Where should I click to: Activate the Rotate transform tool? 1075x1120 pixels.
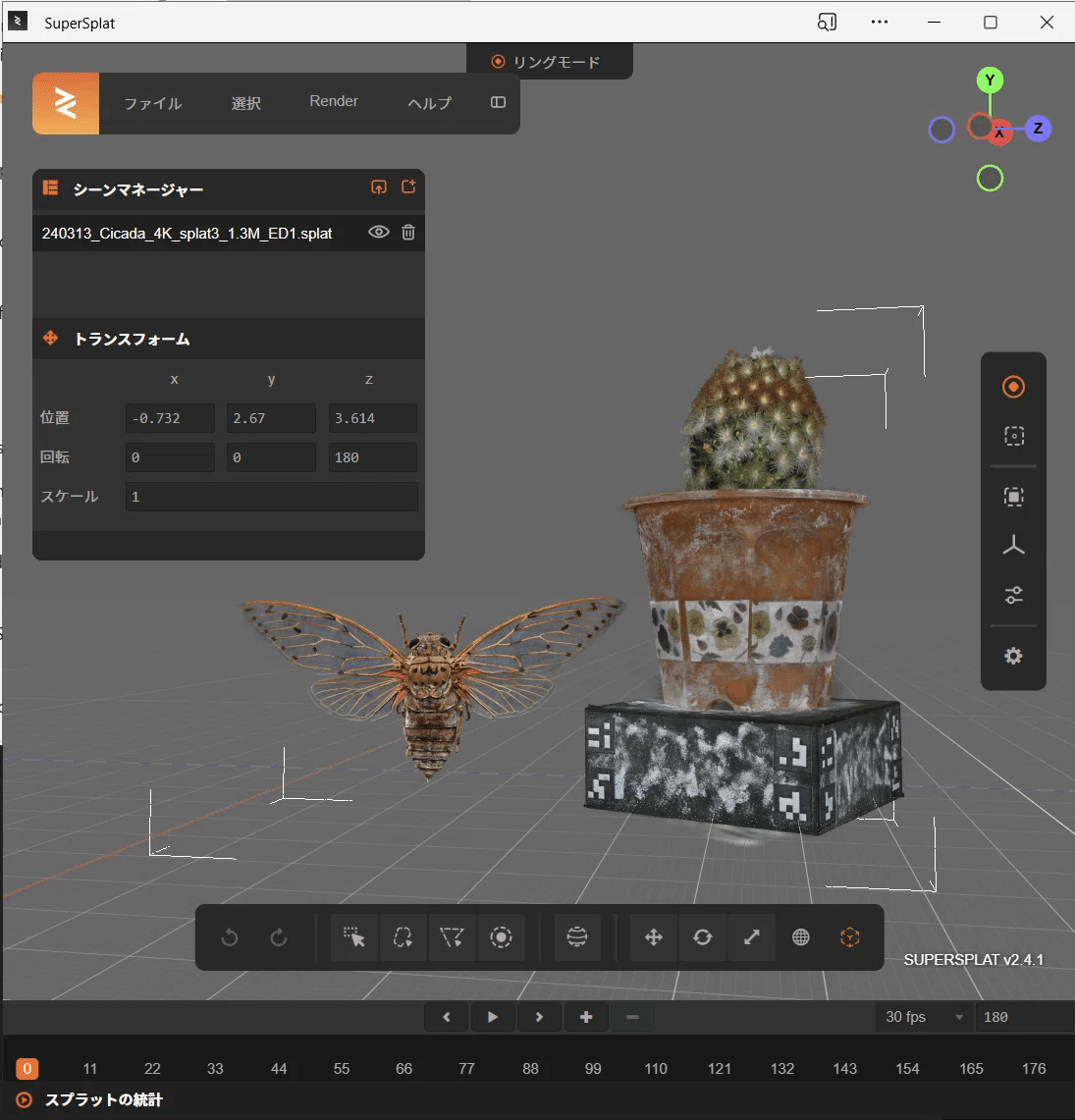703,937
